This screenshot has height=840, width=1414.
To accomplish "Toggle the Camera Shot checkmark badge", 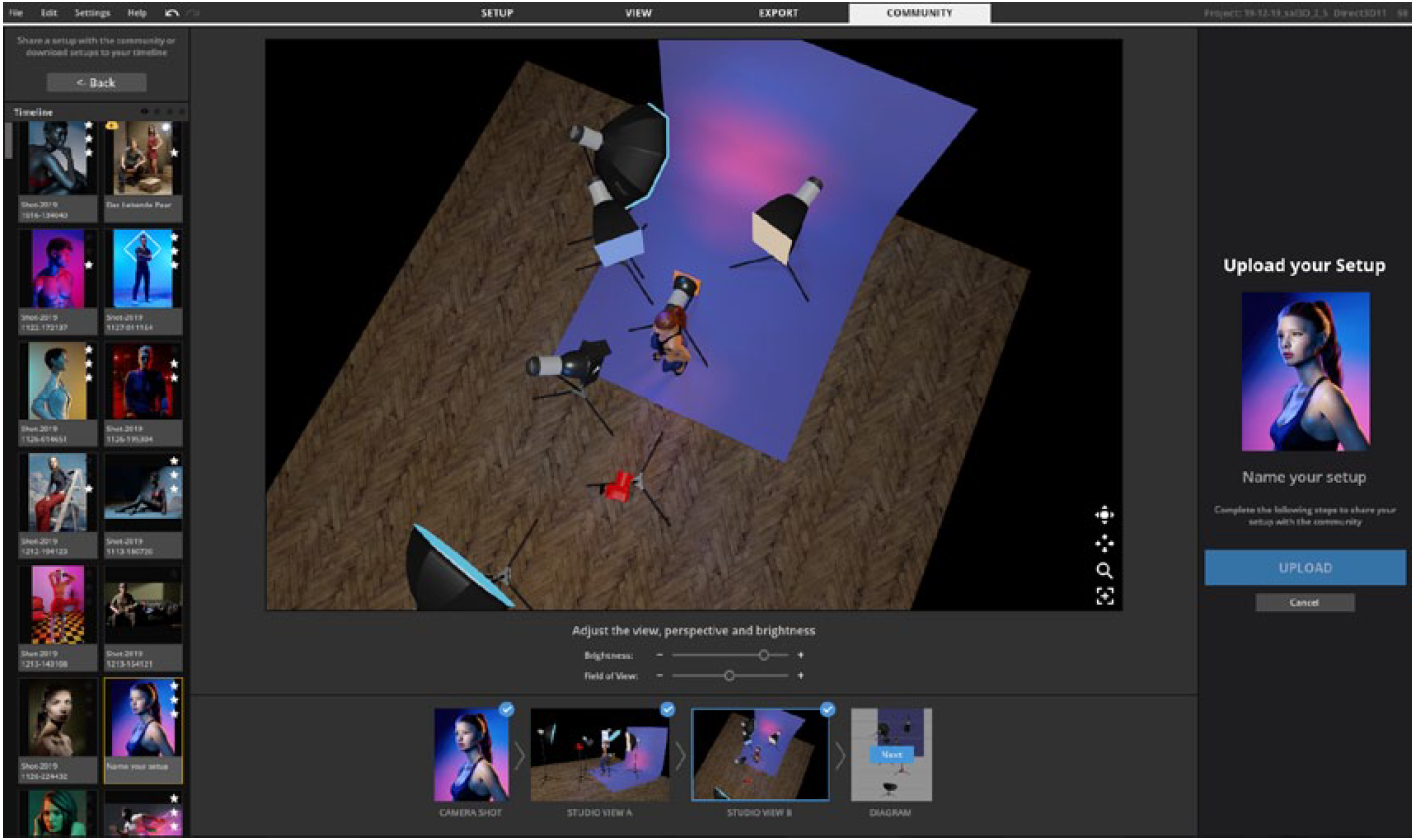I will (506, 709).
